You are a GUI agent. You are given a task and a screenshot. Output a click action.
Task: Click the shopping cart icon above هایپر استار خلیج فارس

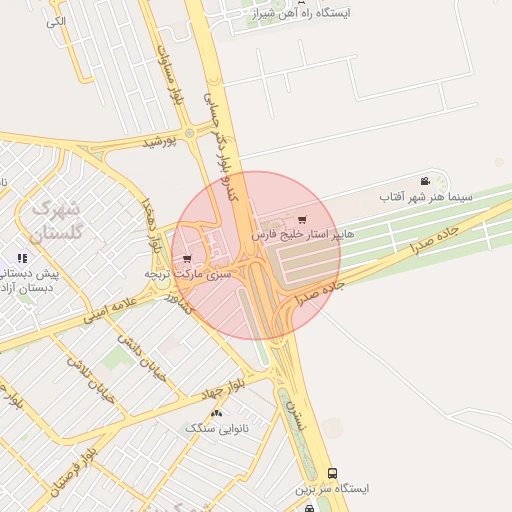point(302,220)
